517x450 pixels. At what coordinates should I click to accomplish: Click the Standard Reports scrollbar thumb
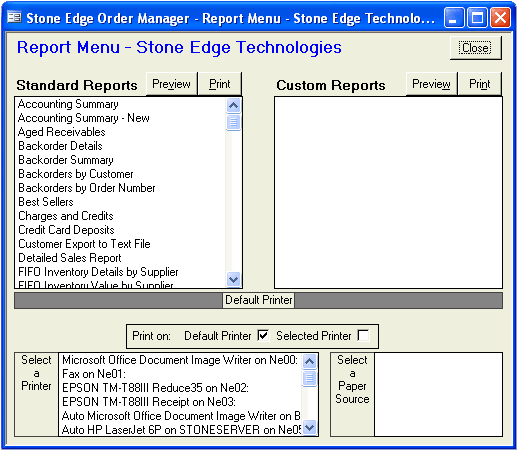tap(233, 122)
